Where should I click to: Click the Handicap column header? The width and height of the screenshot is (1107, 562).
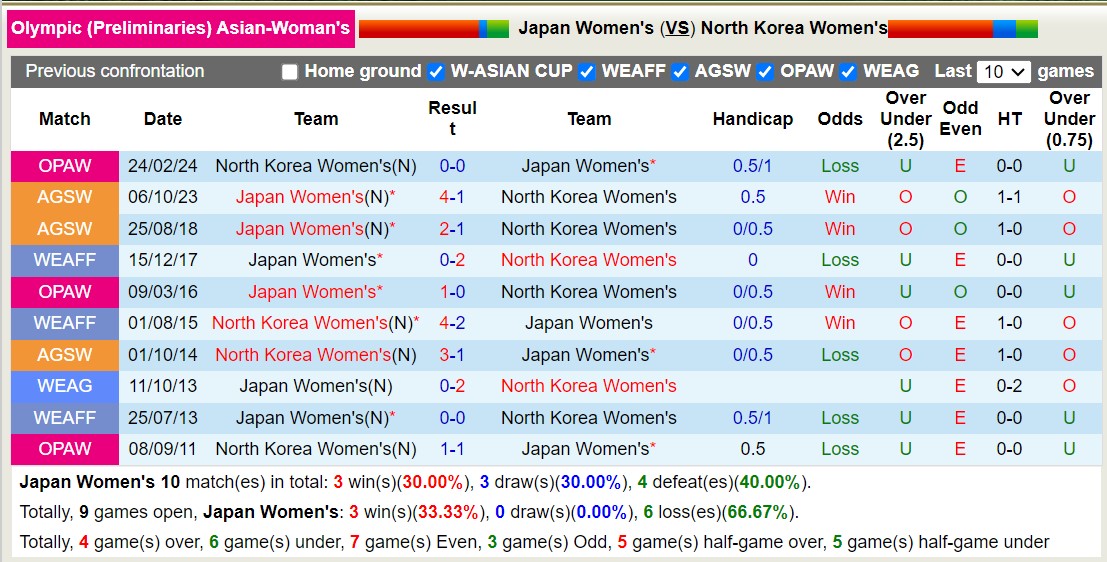(x=752, y=119)
